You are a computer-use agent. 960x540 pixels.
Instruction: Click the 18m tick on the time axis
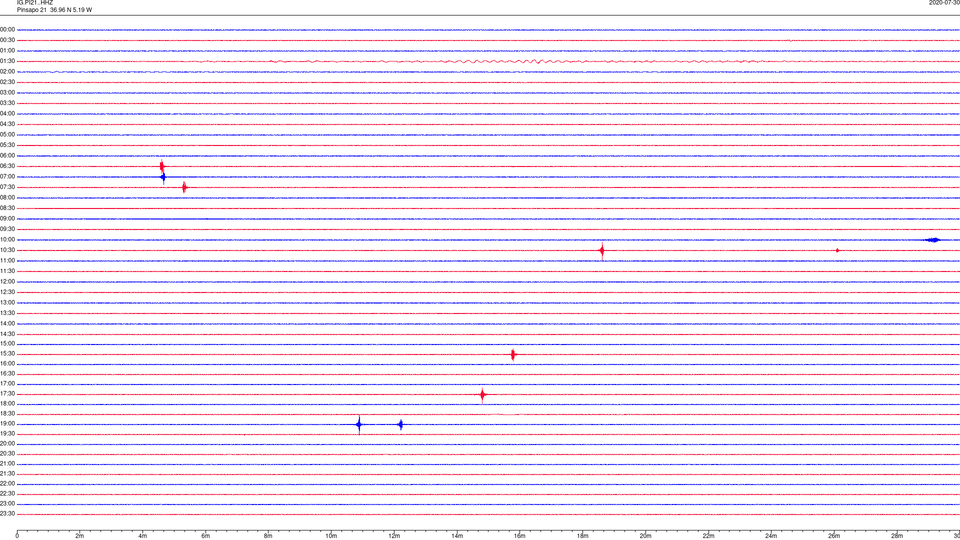pyautogui.click(x=583, y=536)
